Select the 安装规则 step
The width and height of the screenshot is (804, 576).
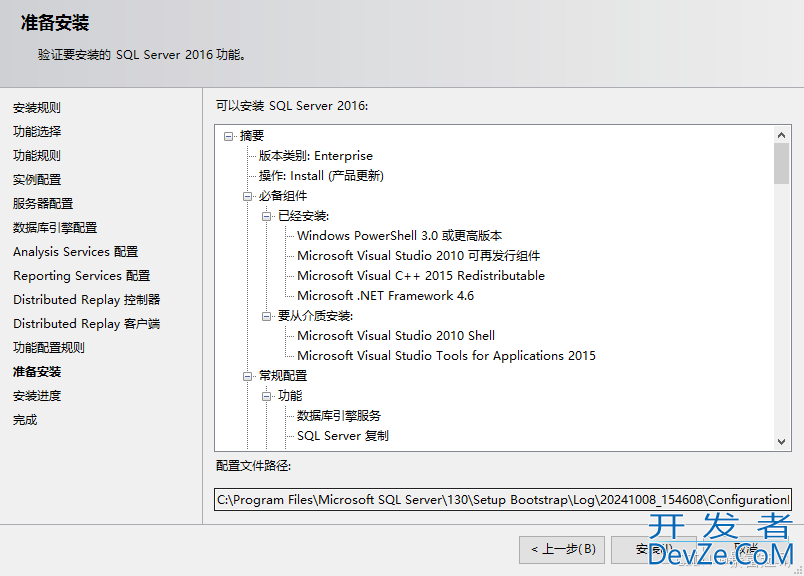click(37, 108)
